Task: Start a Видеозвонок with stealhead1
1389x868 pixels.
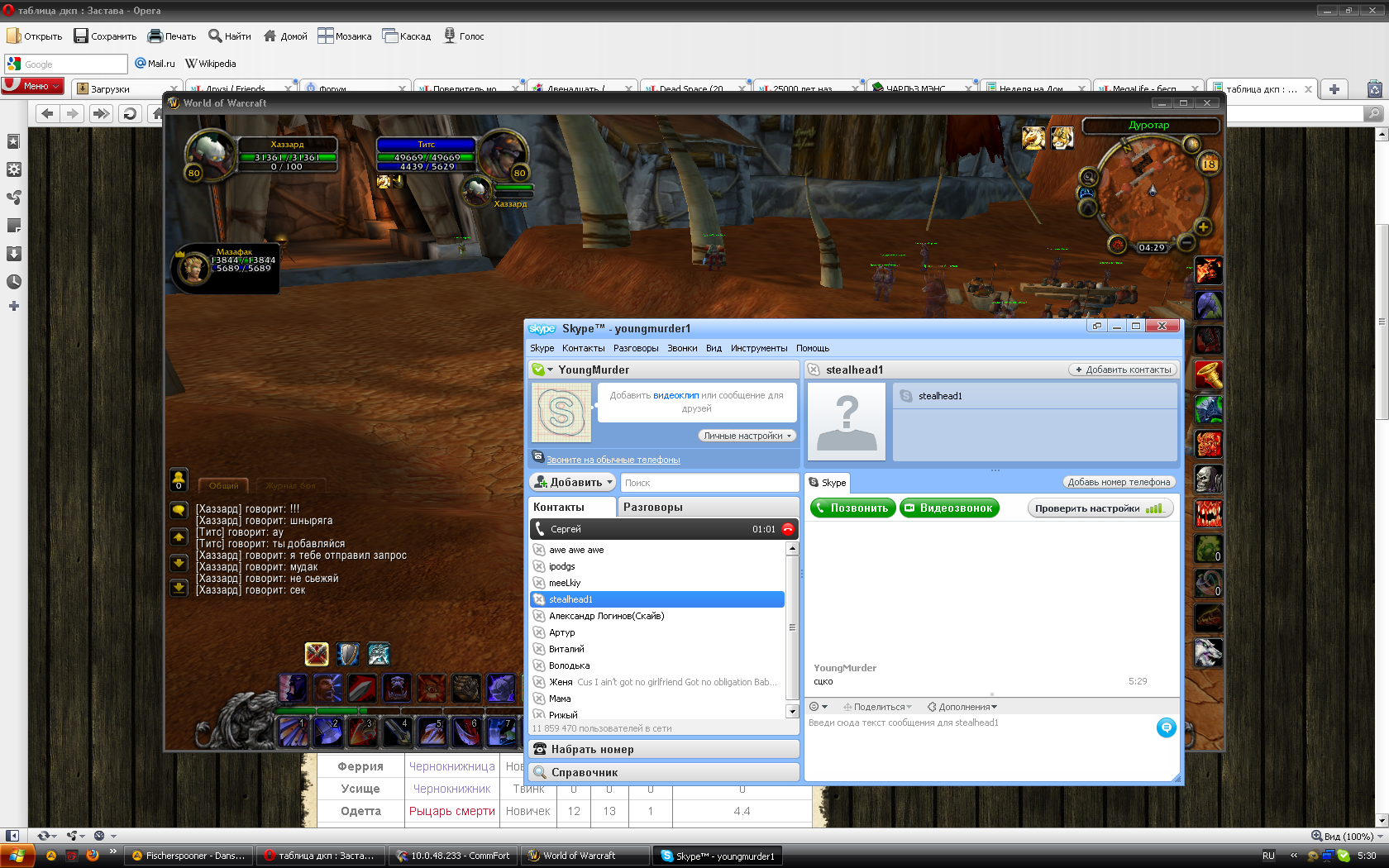Action: 948,508
